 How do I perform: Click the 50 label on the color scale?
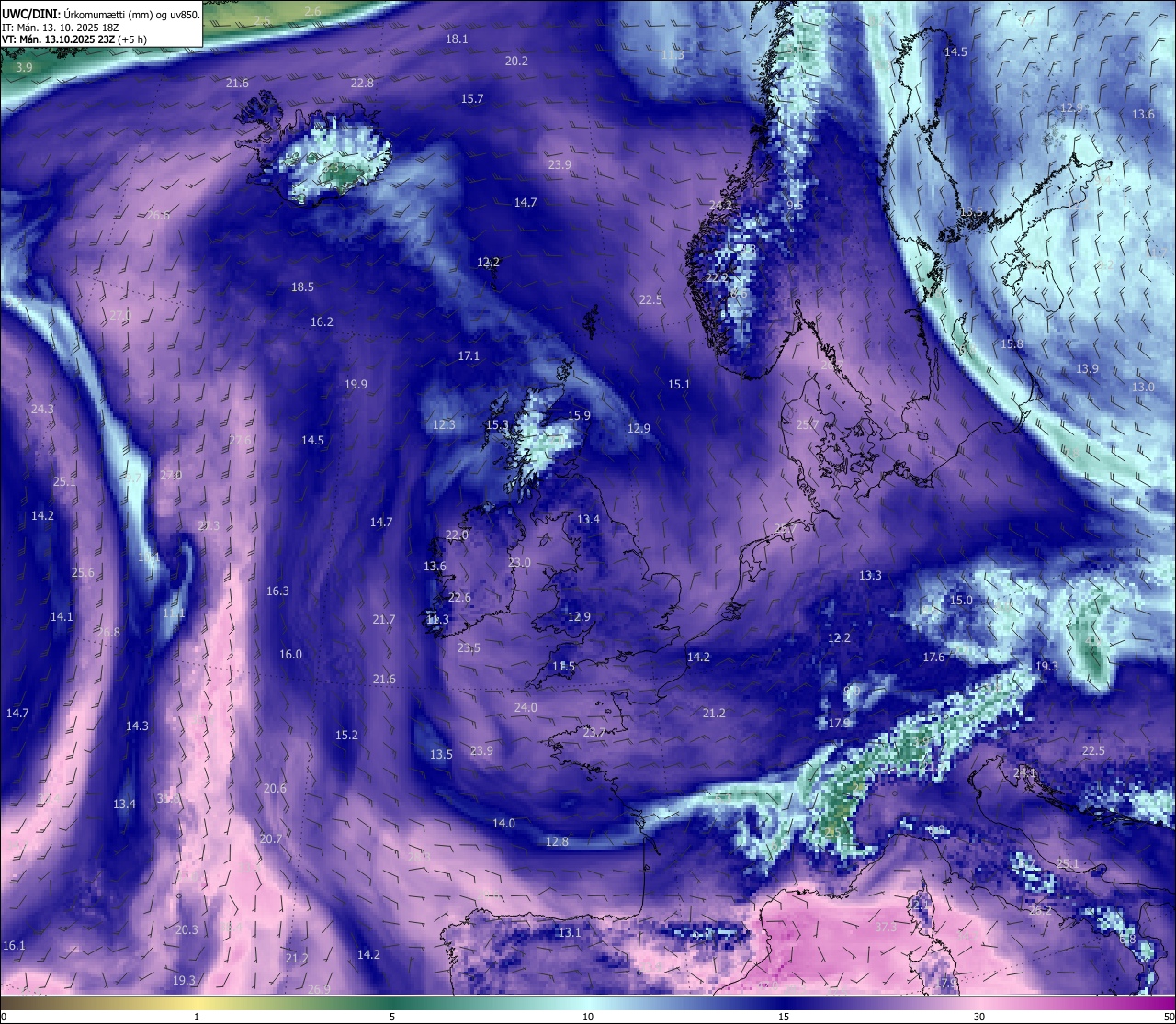point(1169,1017)
